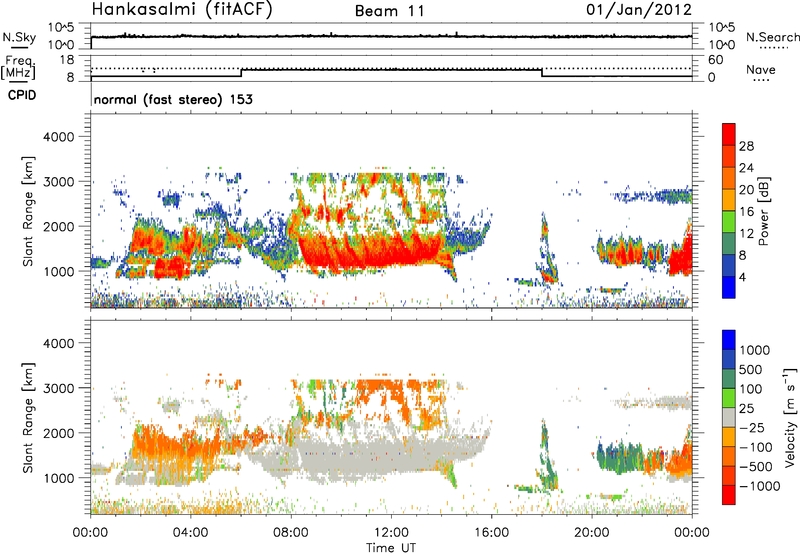Click the noise trace in N.Sky panel

coord(391,36)
